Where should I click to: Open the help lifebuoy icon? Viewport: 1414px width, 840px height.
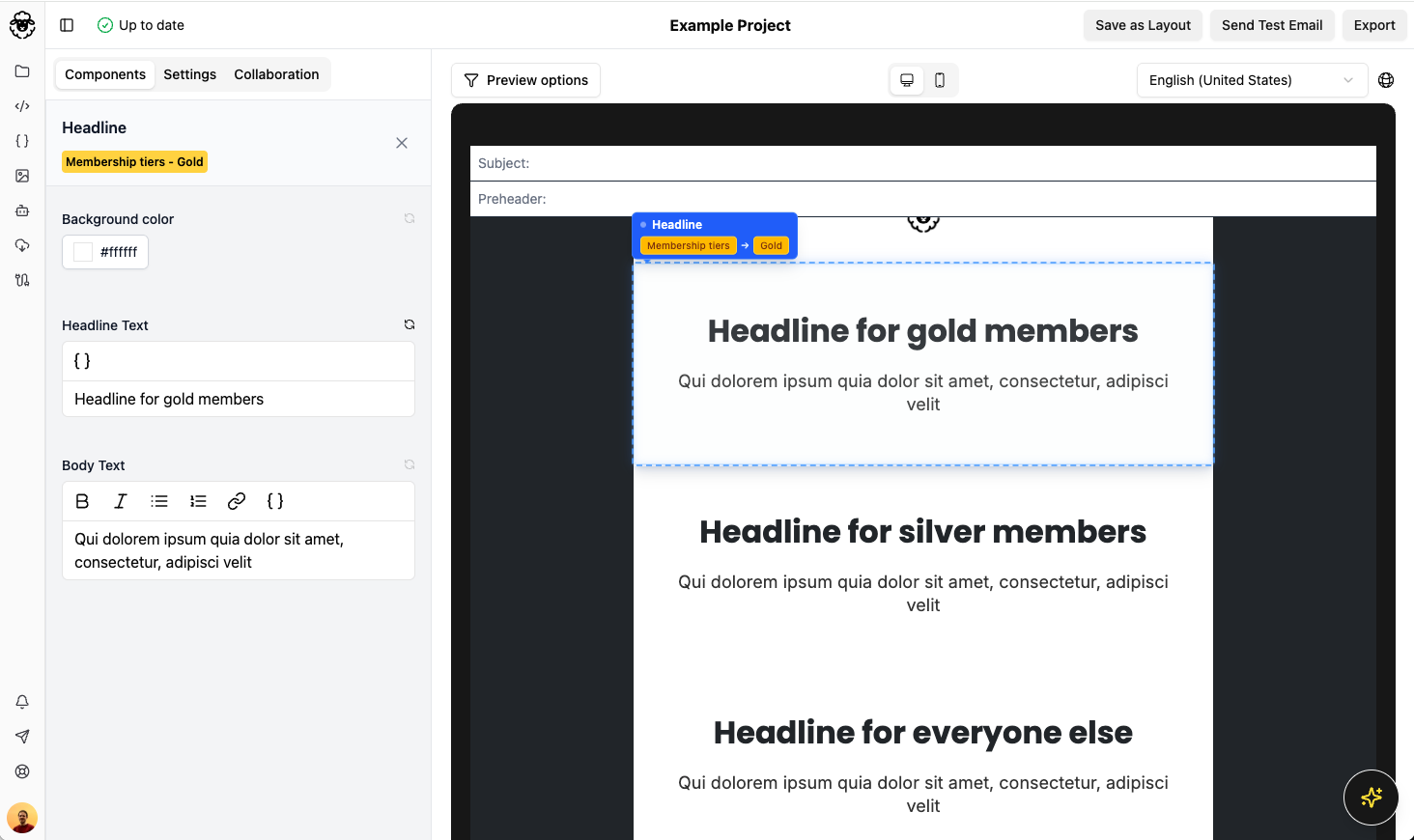coord(22,771)
